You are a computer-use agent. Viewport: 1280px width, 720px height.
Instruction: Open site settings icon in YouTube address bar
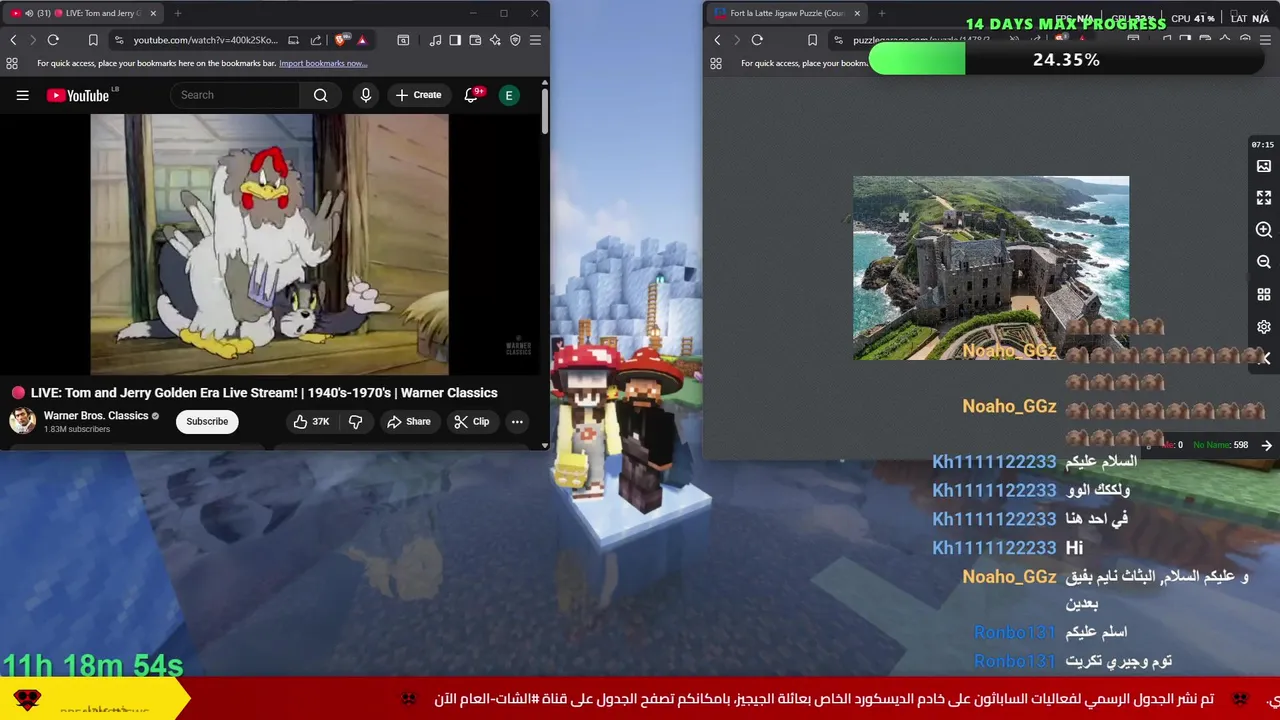119,40
